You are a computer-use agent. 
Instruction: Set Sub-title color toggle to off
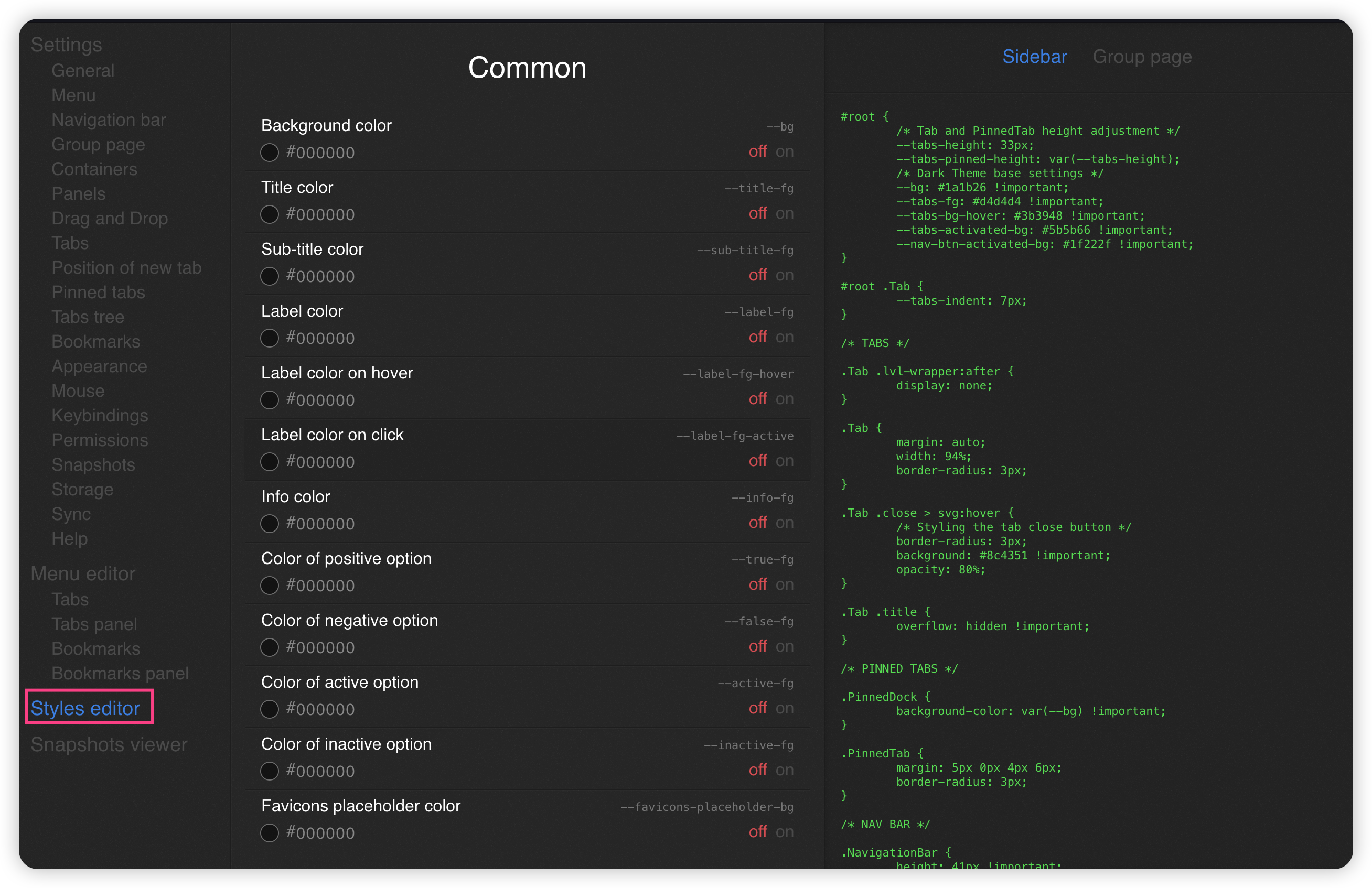pos(757,275)
